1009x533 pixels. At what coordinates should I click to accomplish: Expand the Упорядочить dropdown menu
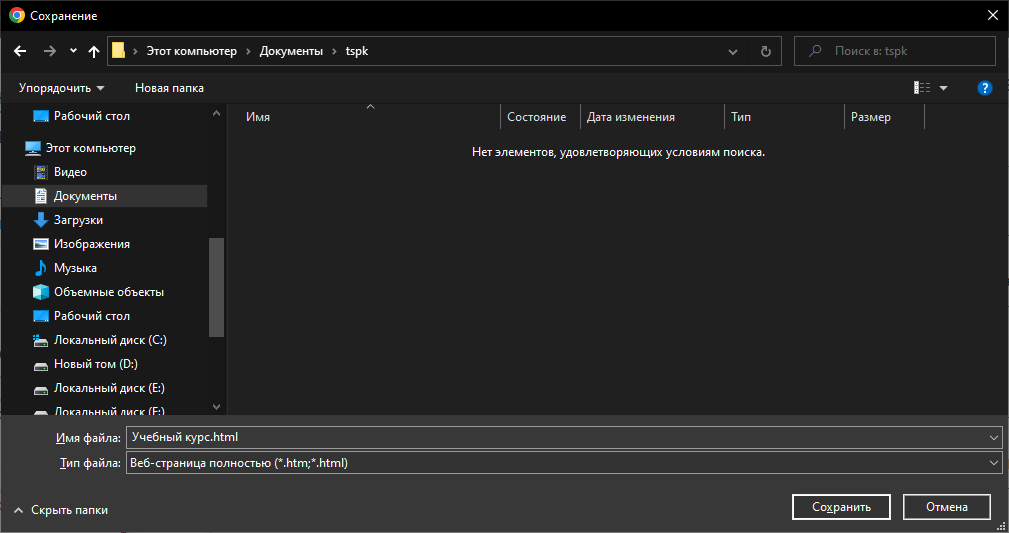[x=61, y=88]
